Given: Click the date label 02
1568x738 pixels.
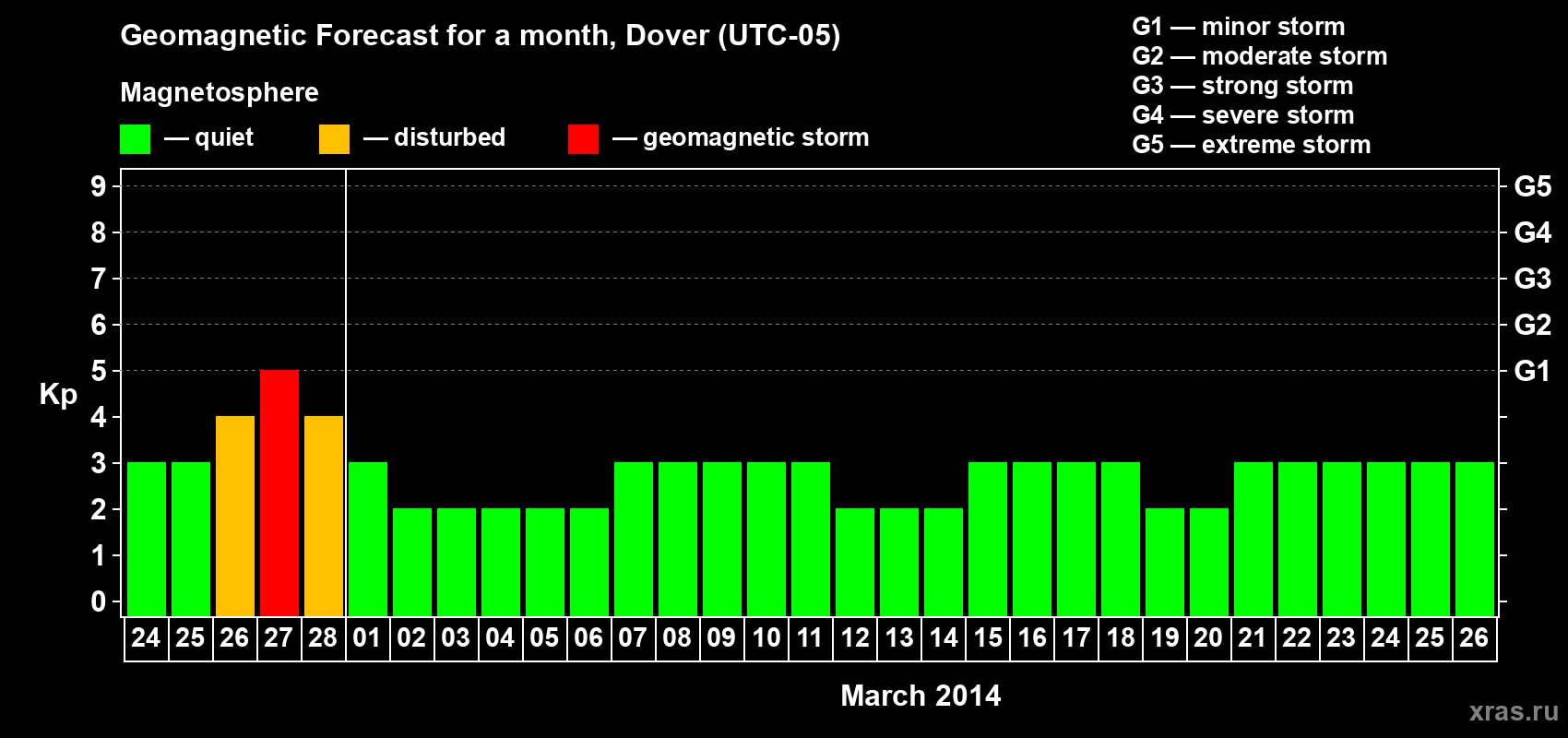Looking at the screenshot, I should [411, 638].
